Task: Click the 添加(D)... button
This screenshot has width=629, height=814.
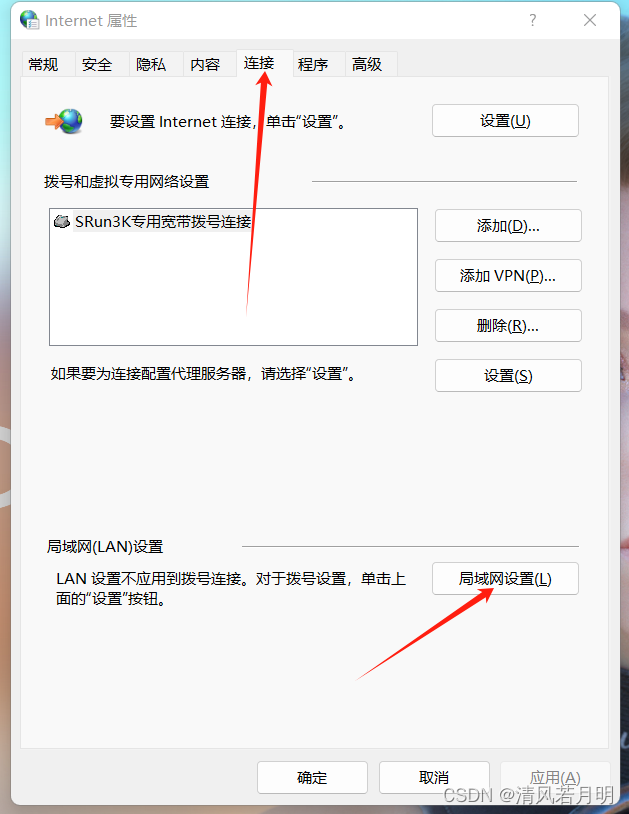Action: pyautogui.click(x=509, y=226)
